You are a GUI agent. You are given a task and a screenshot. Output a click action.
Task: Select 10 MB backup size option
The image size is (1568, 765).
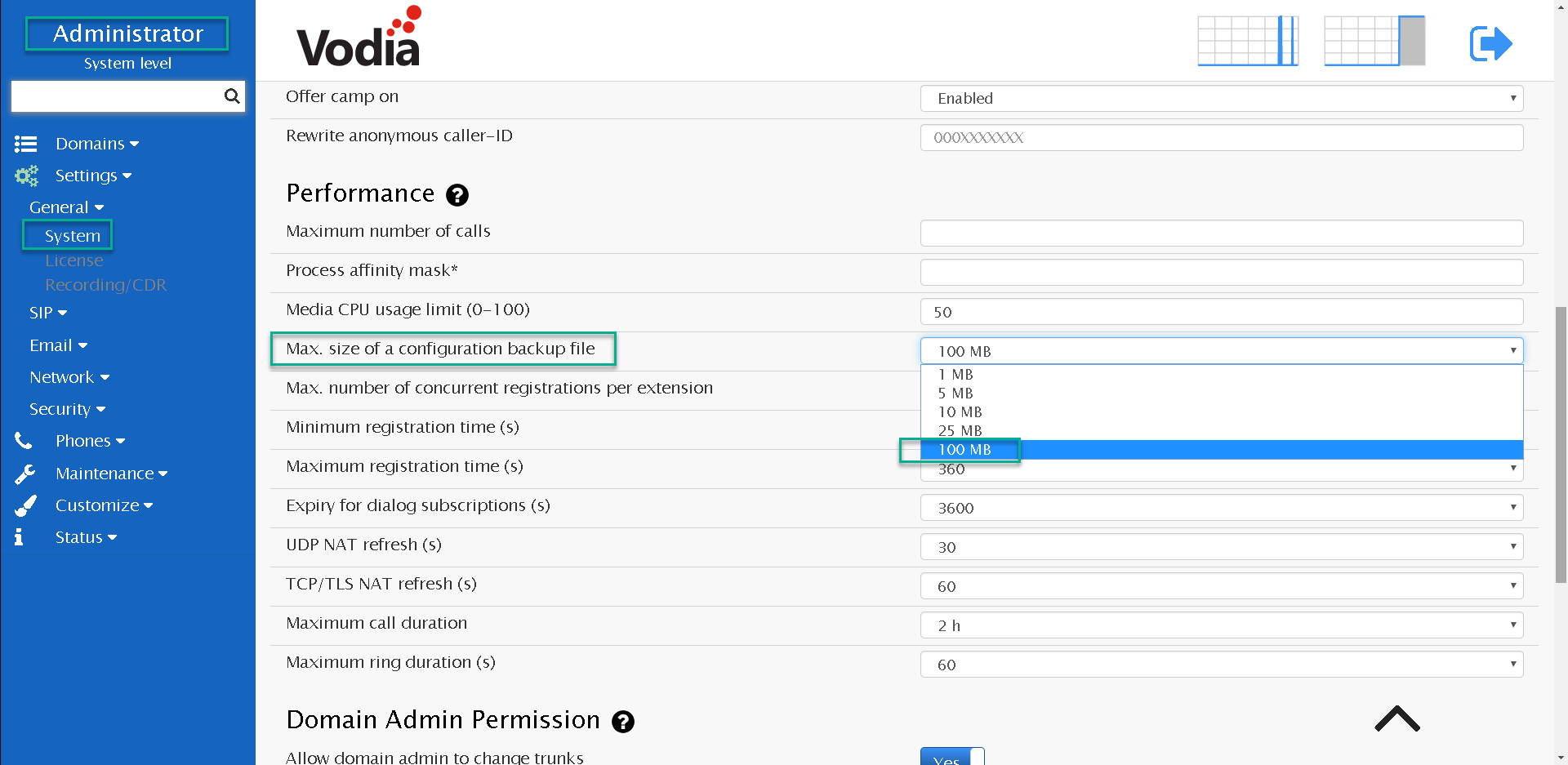(1222, 412)
